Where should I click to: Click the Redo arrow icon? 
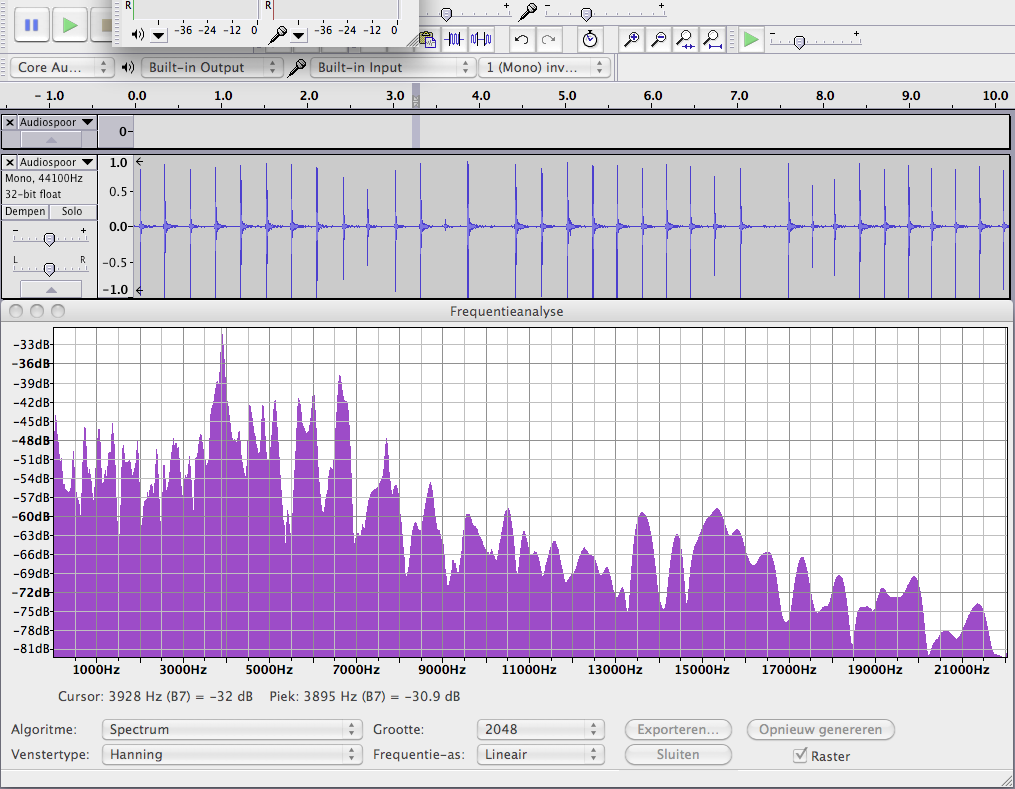tap(549, 40)
